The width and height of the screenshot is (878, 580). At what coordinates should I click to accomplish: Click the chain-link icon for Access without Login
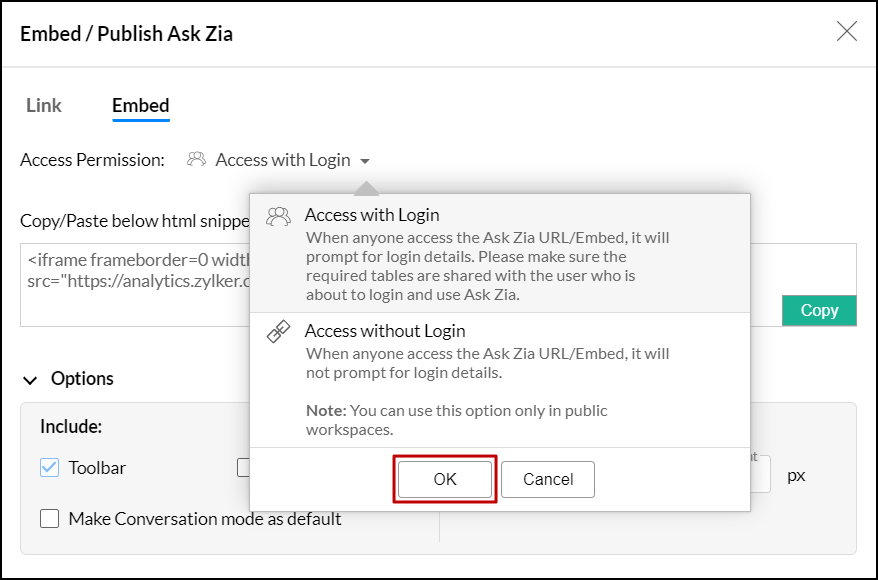click(279, 333)
